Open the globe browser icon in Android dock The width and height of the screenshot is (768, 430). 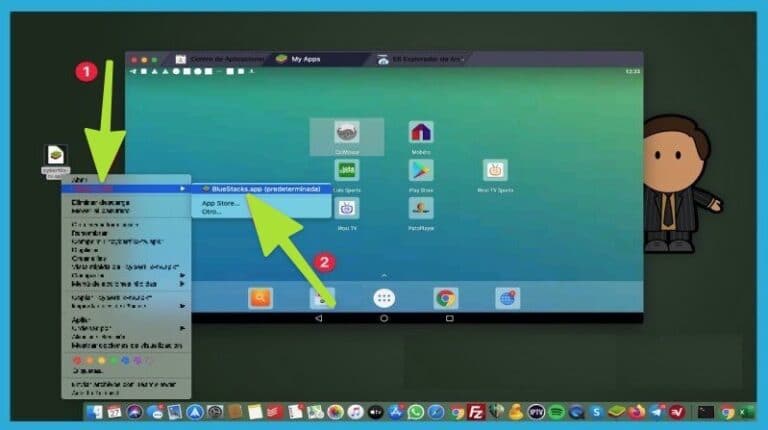point(507,298)
